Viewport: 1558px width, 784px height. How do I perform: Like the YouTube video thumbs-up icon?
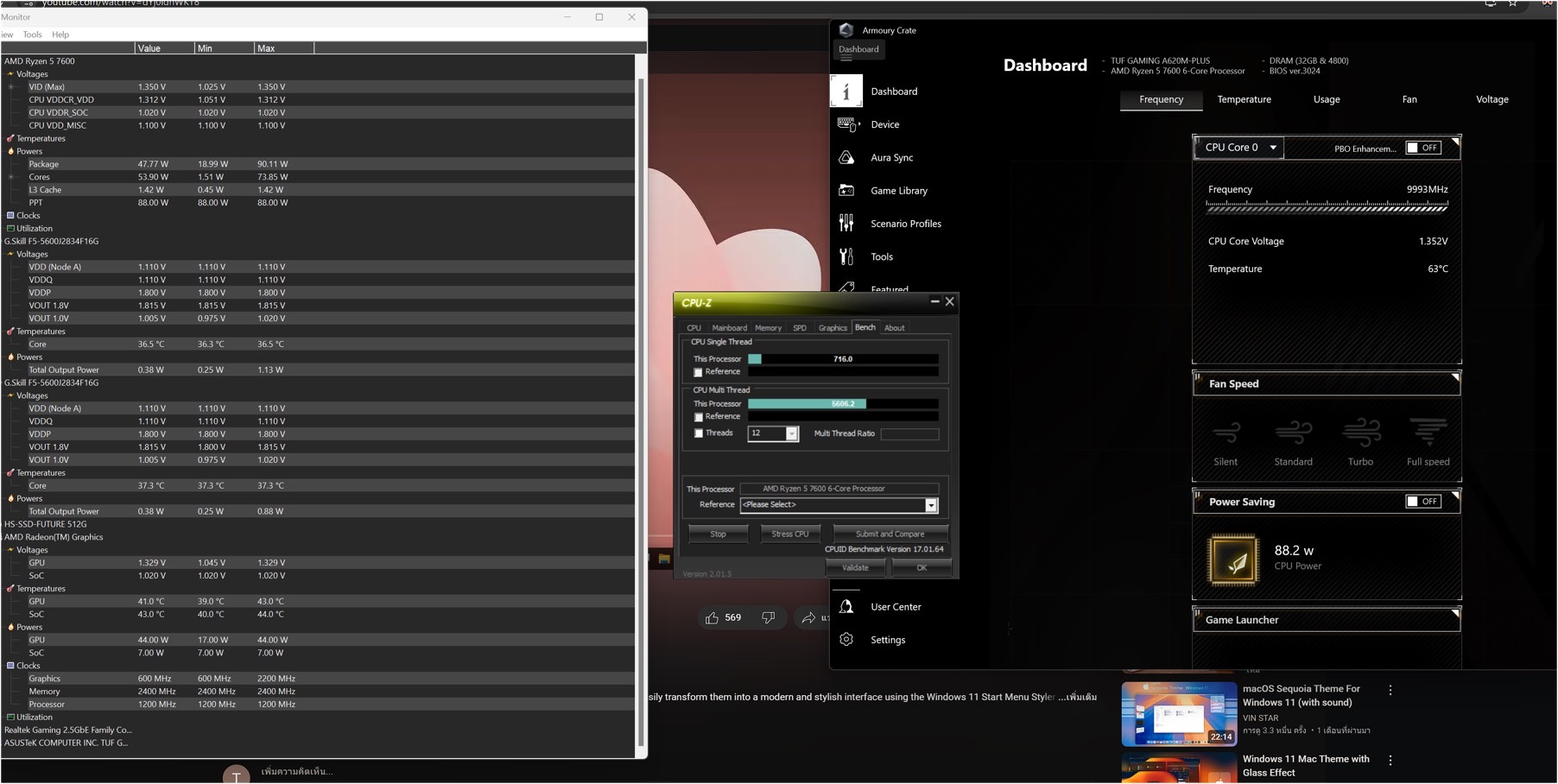[x=712, y=618]
